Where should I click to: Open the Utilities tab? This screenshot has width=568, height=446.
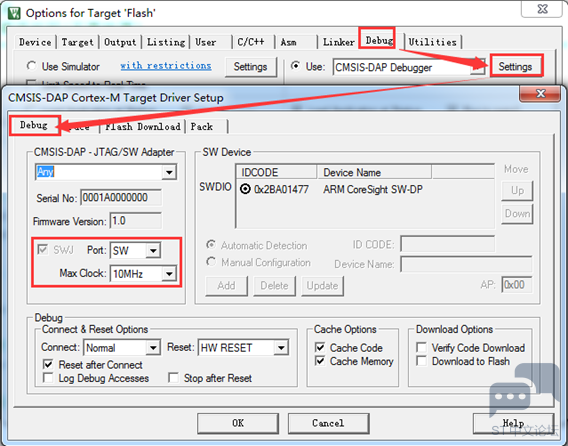[432, 42]
